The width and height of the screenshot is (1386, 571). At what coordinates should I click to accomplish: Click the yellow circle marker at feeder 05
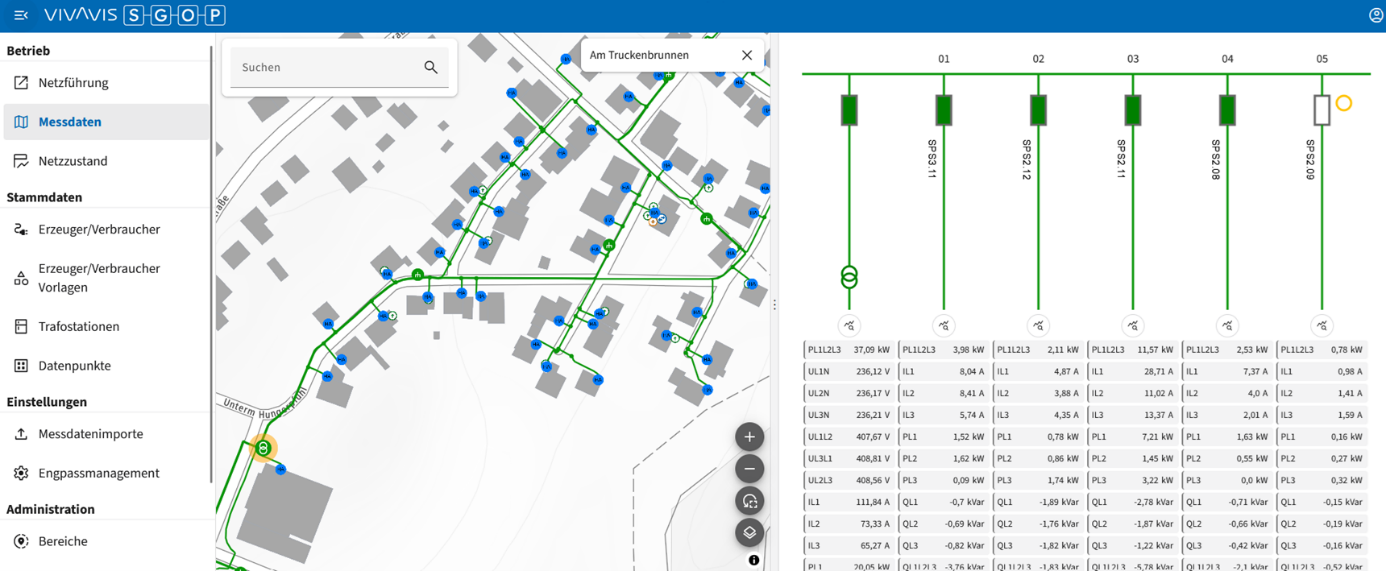(x=1344, y=103)
